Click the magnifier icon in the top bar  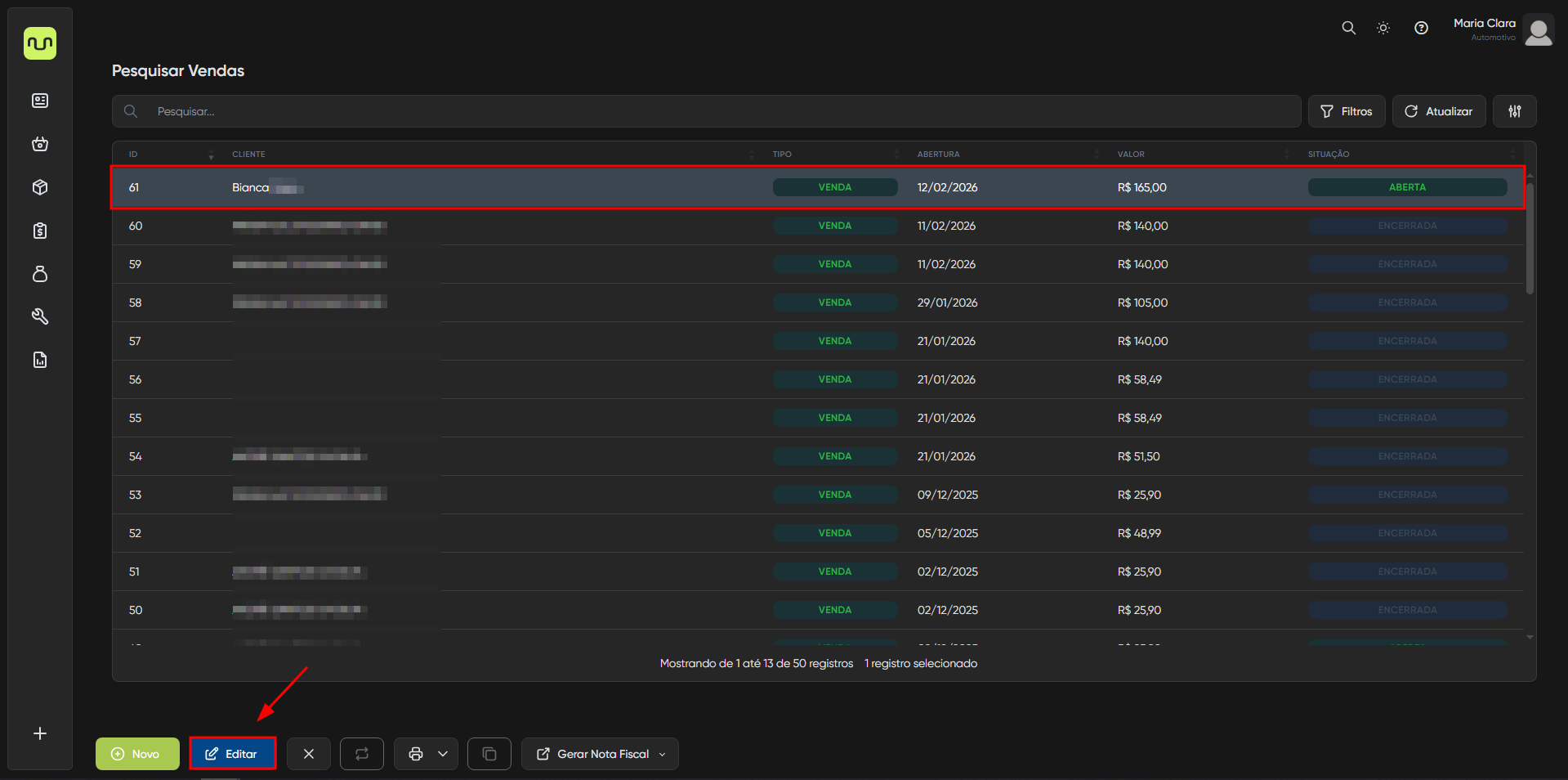click(1348, 28)
